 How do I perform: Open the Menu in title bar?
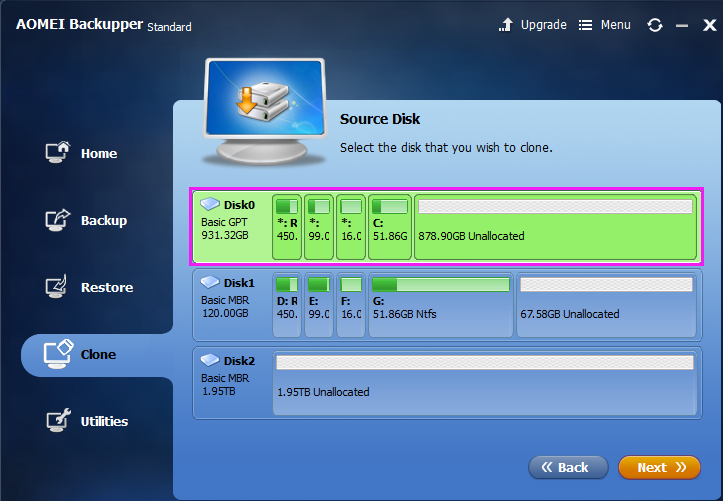click(x=604, y=25)
